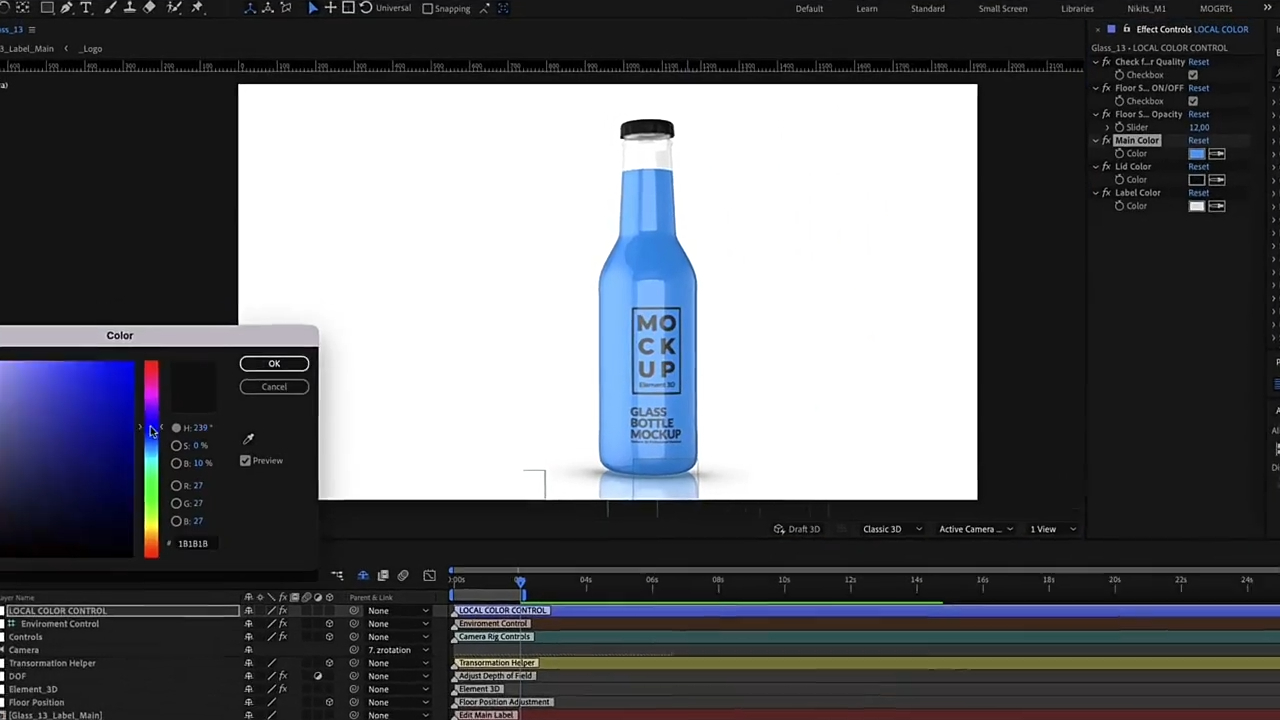Select the Eraser tool
This screenshot has height=720, width=1280.
click(149, 8)
